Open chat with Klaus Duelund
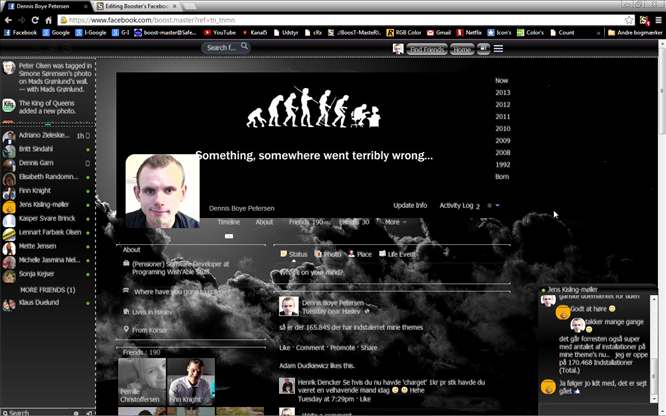This screenshot has height=416, width=666. tap(46, 303)
